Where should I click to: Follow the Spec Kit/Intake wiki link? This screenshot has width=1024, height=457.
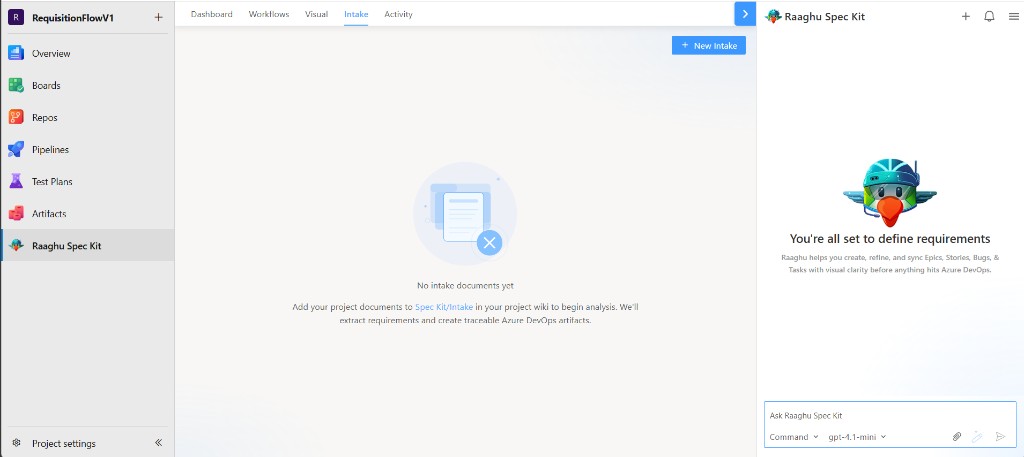(x=444, y=306)
